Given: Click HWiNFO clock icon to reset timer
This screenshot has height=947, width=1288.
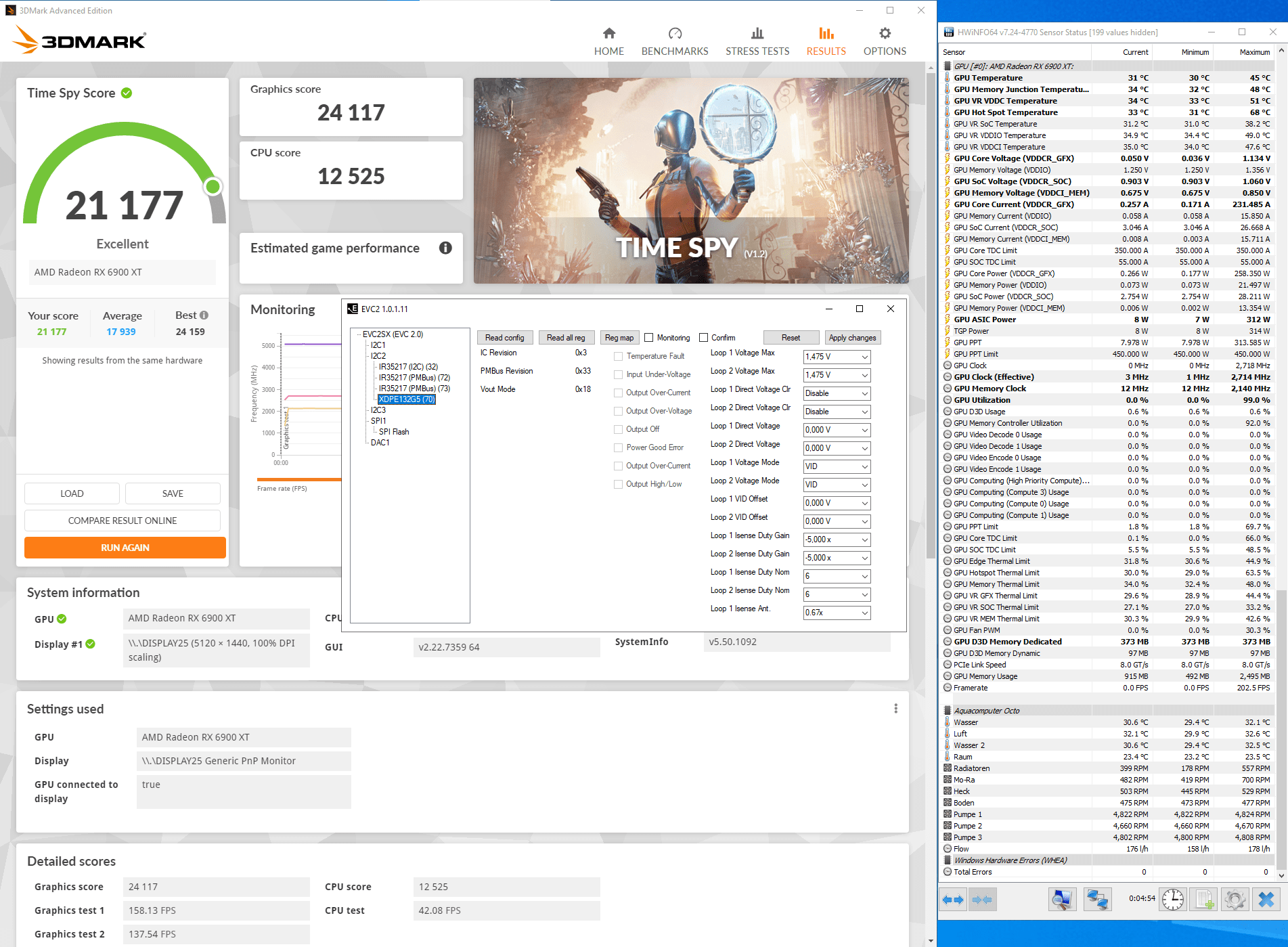Looking at the screenshot, I should coord(1173,900).
